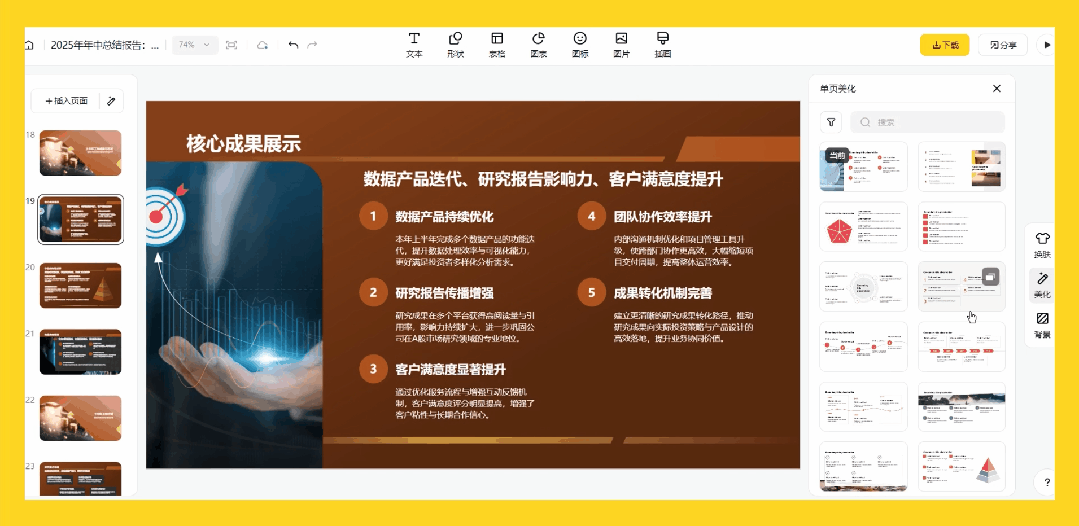Open the filter icon in 单页美化 panel
1079x526 pixels.
(x=831, y=123)
